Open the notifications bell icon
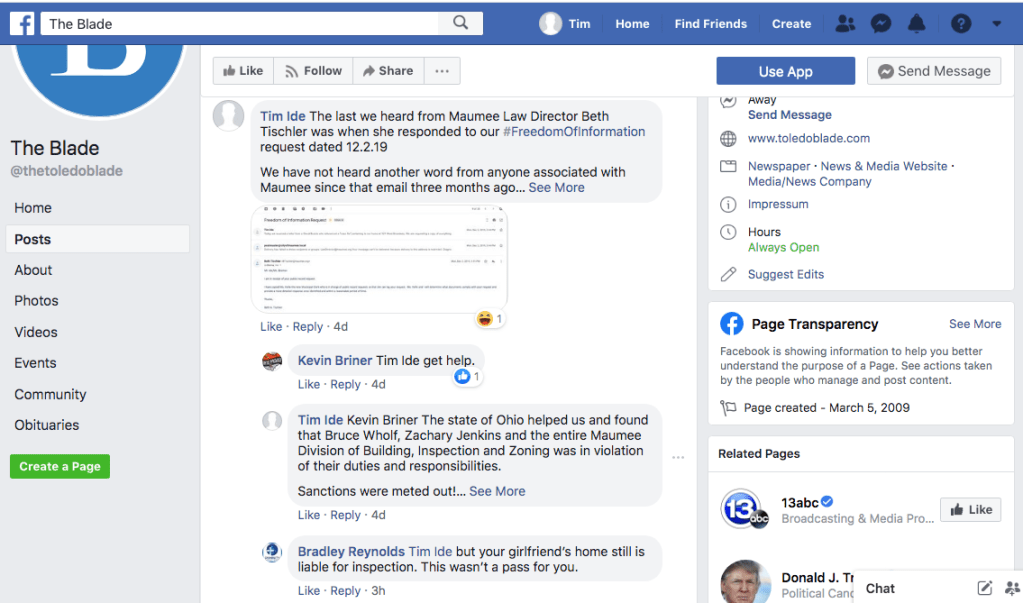Viewport: 1023px width, 603px height. tap(916, 24)
